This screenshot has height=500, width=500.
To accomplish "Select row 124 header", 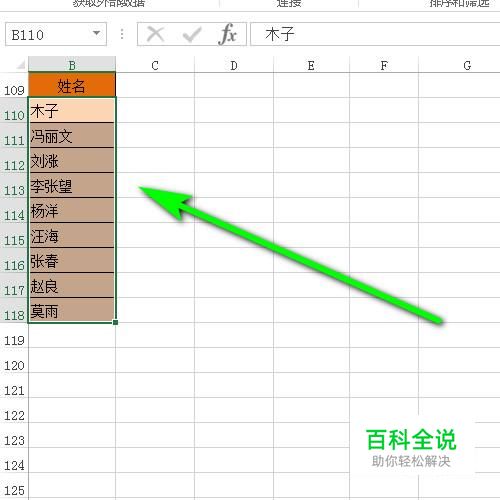I will pos(14,460).
